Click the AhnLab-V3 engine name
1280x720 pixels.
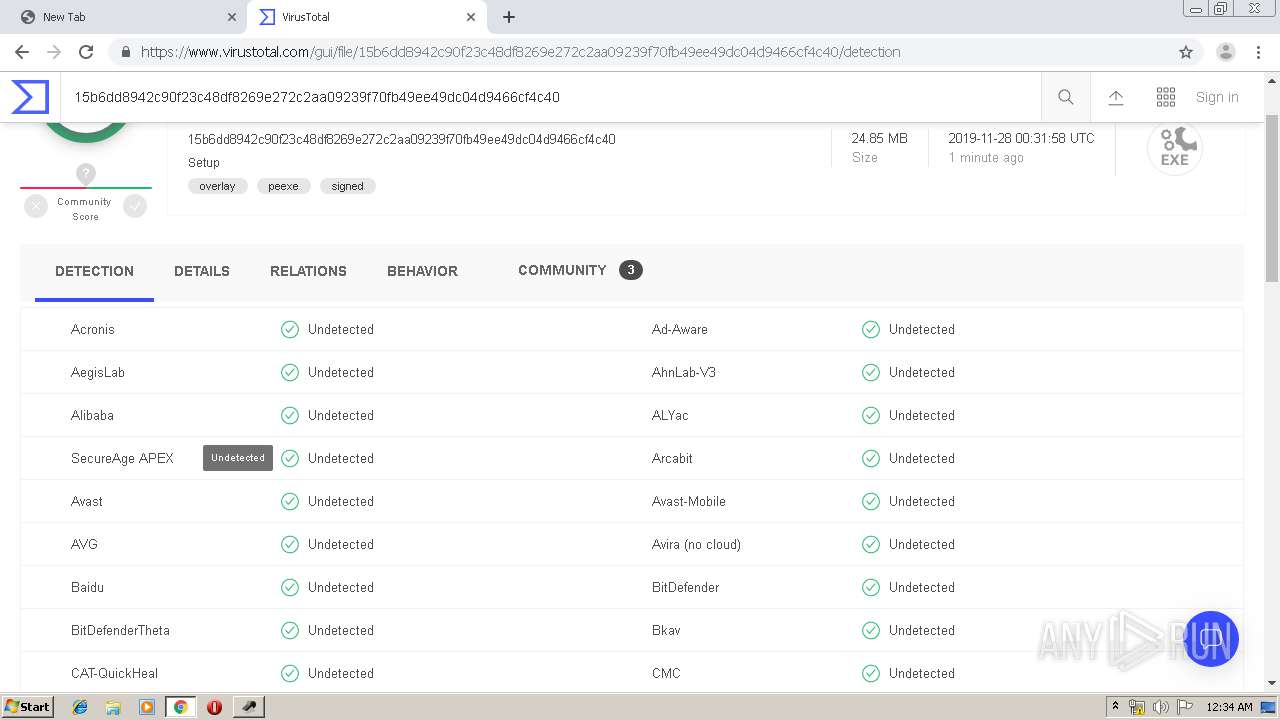point(684,372)
